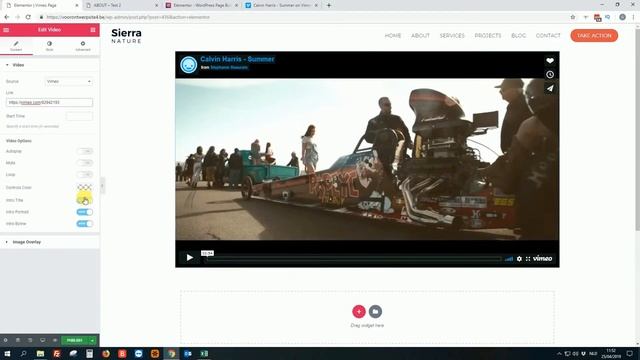Go back in browser history
This screenshot has height=360, width=640.
click(7, 17)
